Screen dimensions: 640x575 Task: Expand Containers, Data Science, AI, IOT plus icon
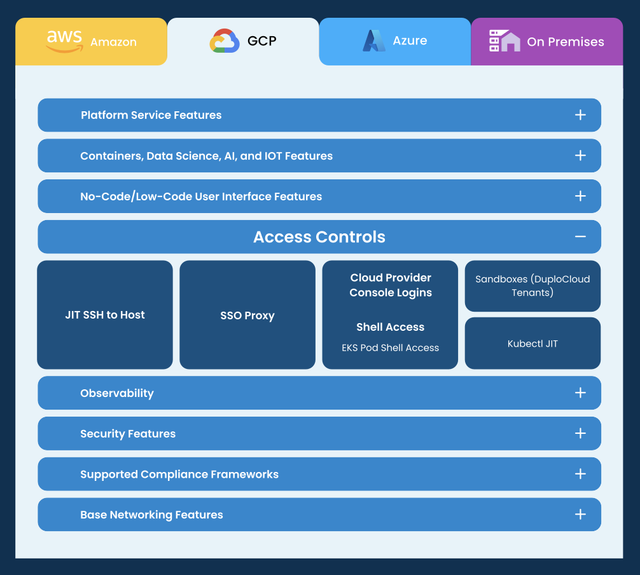pyautogui.click(x=580, y=155)
